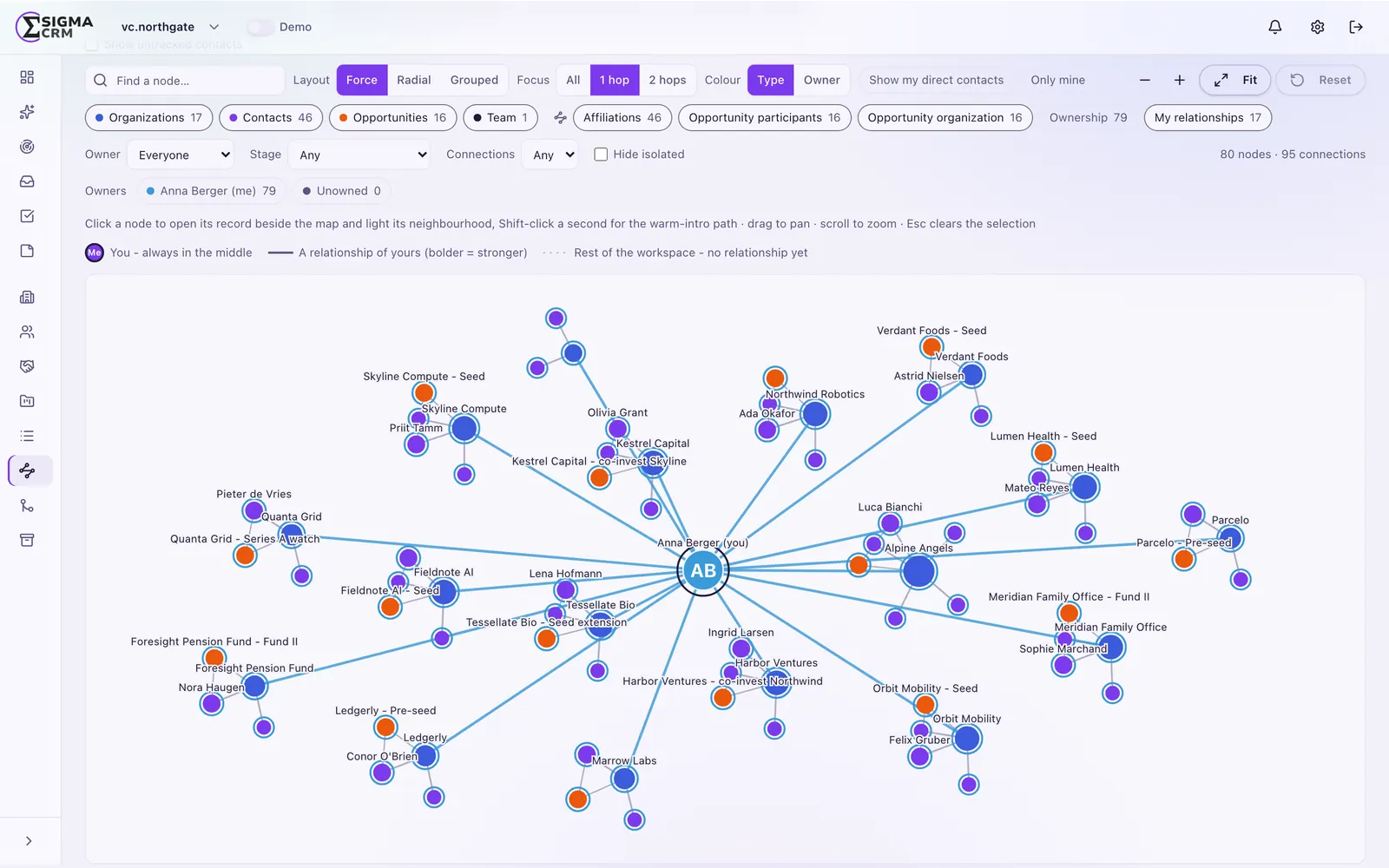Screen dimensions: 1389x868
Task: Select the central AB node in graph
Action: [703, 570]
